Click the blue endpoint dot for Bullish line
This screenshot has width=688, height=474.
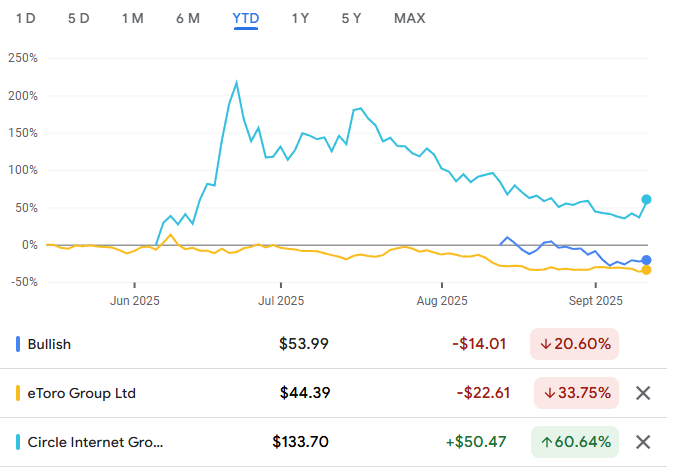tap(646, 260)
